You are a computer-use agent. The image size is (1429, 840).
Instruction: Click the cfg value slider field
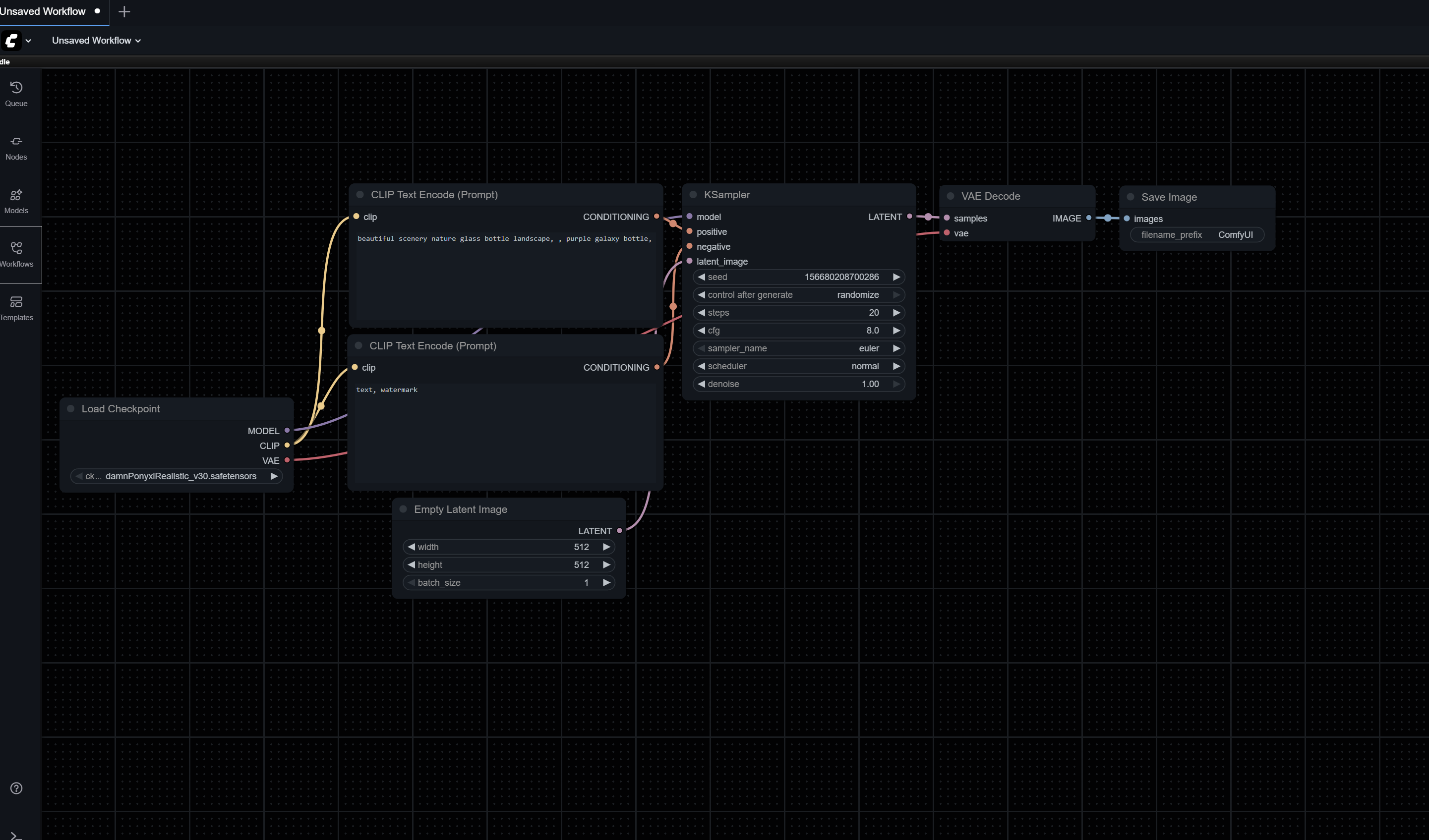pyautogui.click(x=798, y=331)
